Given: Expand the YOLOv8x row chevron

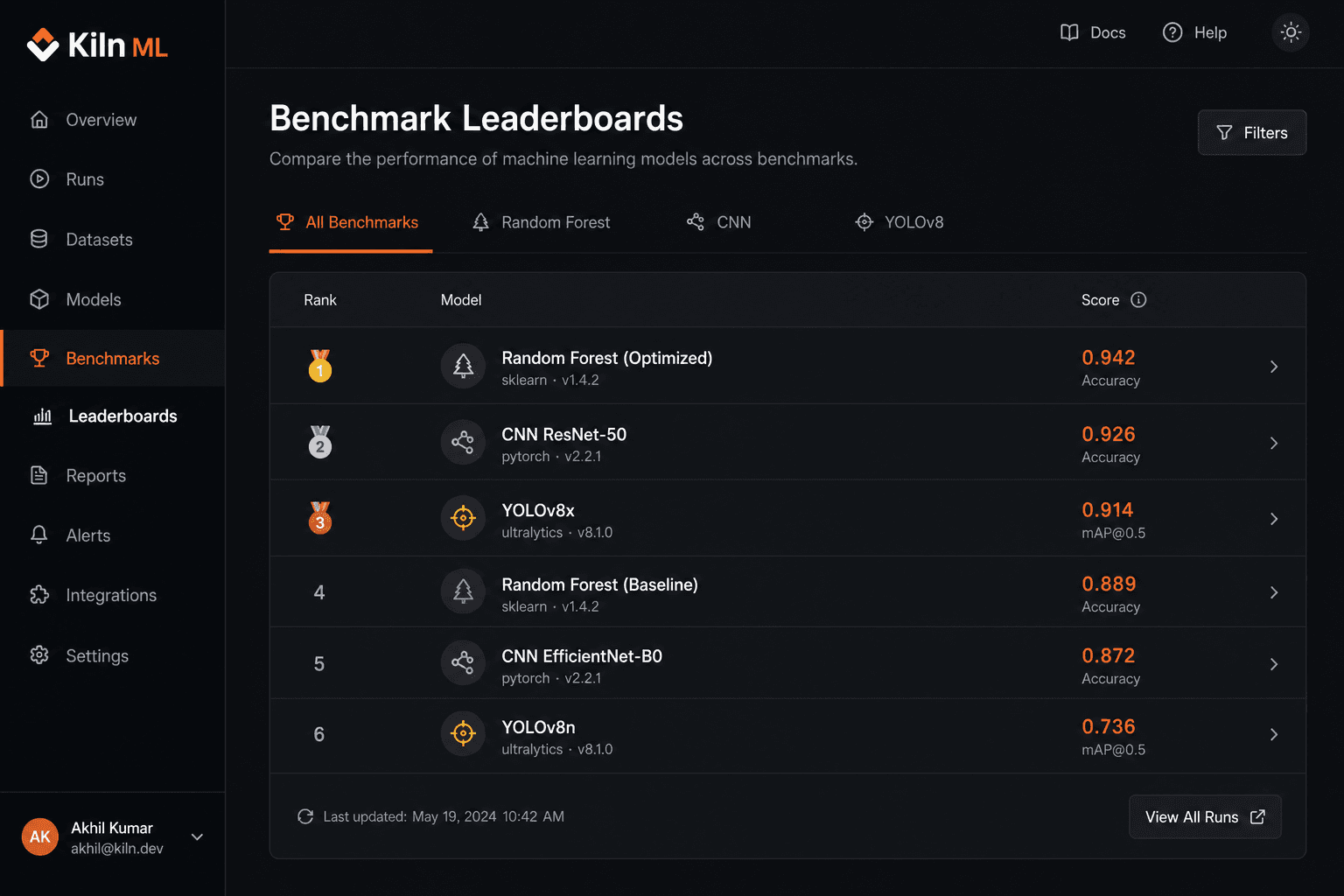Looking at the screenshot, I should [1274, 519].
